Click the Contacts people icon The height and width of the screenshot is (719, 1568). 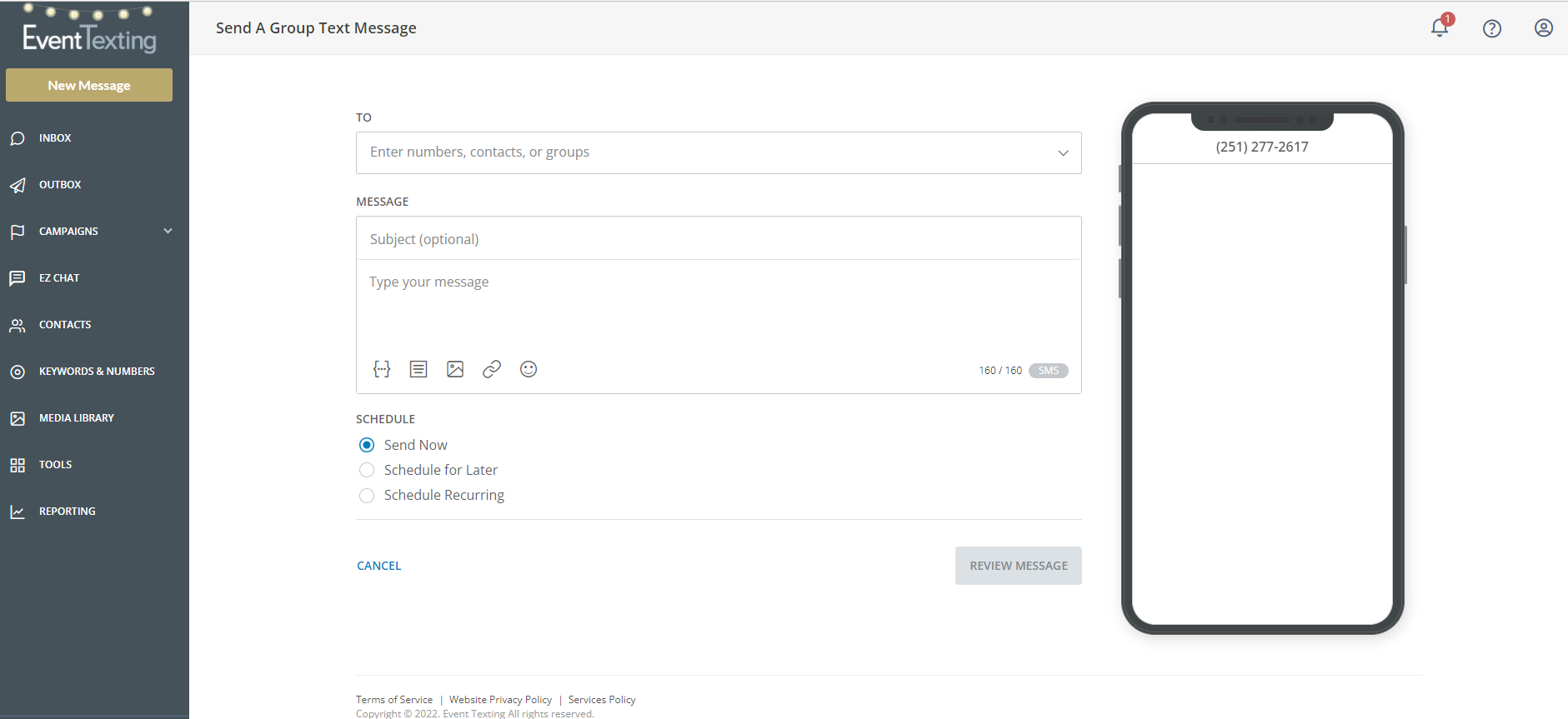pyautogui.click(x=18, y=325)
